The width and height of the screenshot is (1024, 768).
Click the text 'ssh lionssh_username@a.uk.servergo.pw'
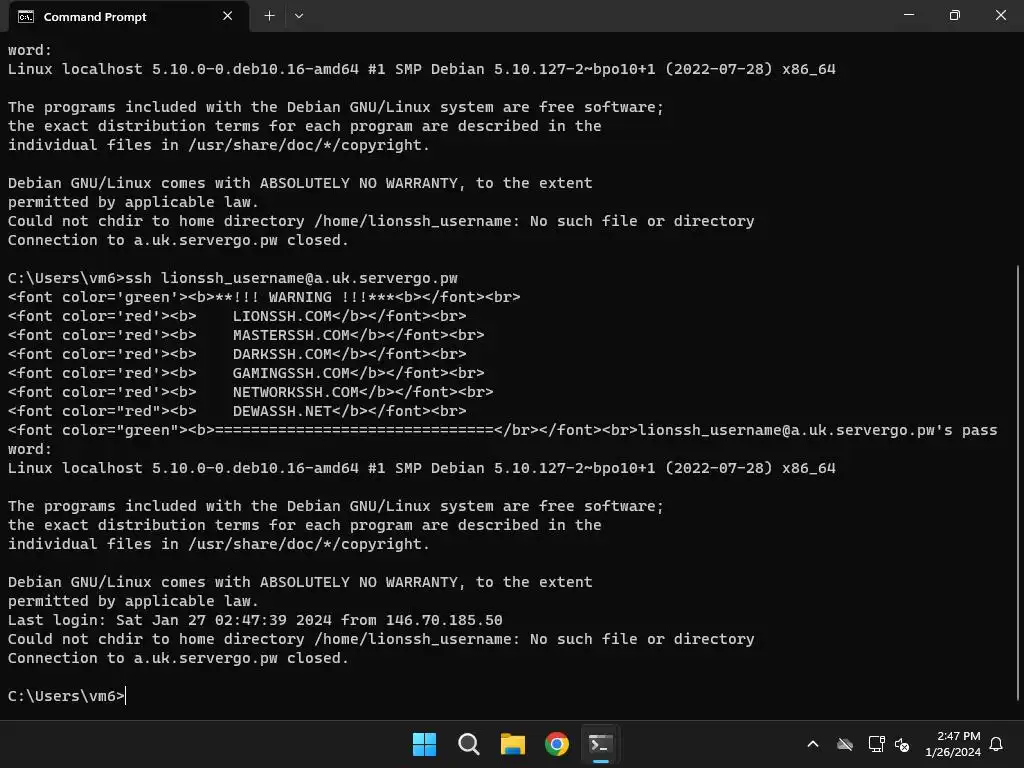click(x=291, y=278)
